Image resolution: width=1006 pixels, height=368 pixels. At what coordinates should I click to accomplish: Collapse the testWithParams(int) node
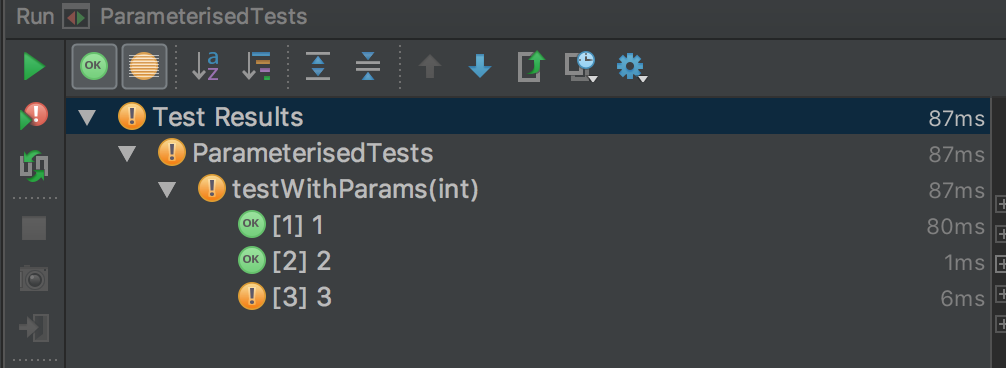167,190
